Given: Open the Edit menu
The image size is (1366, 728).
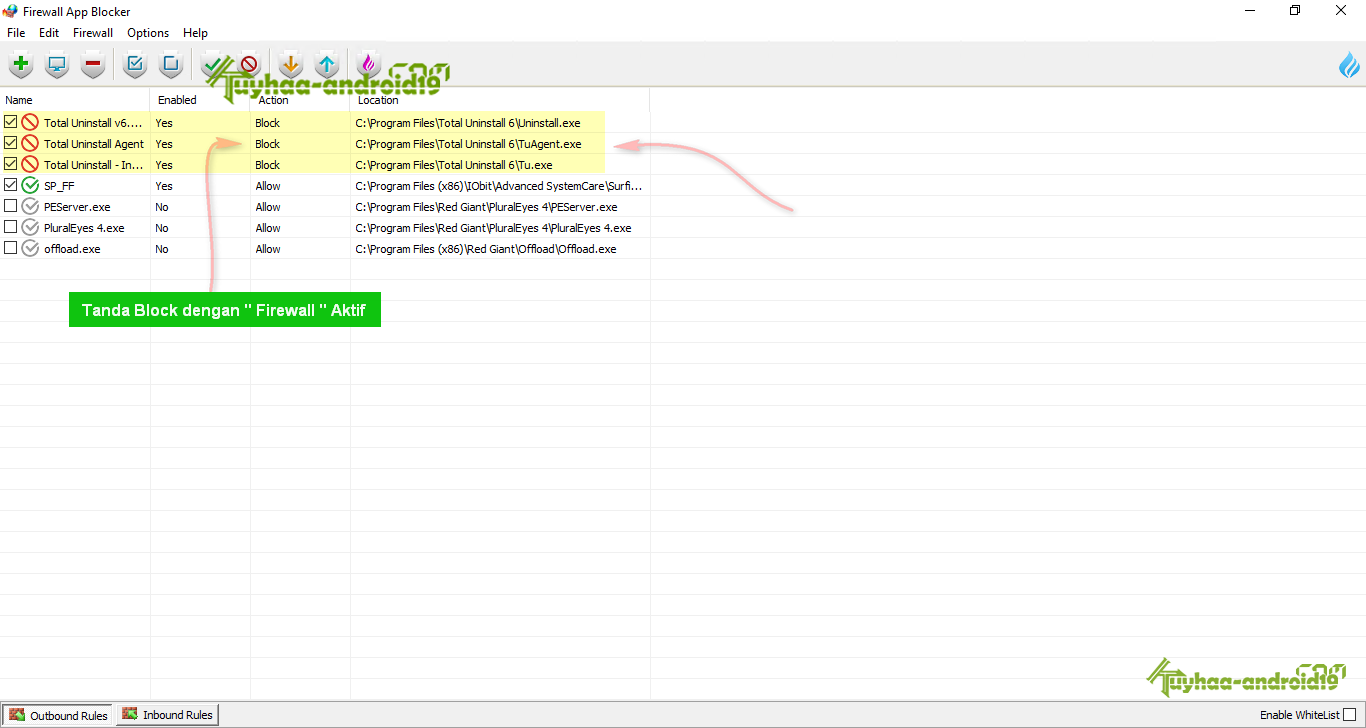Looking at the screenshot, I should (x=49, y=33).
